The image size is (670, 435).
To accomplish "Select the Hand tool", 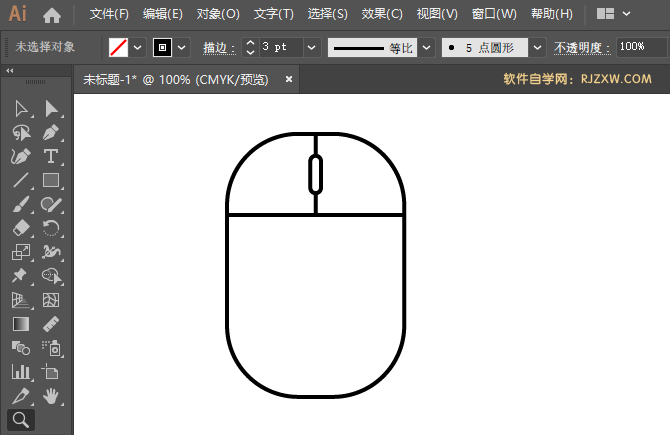I will [x=51, y=397].
